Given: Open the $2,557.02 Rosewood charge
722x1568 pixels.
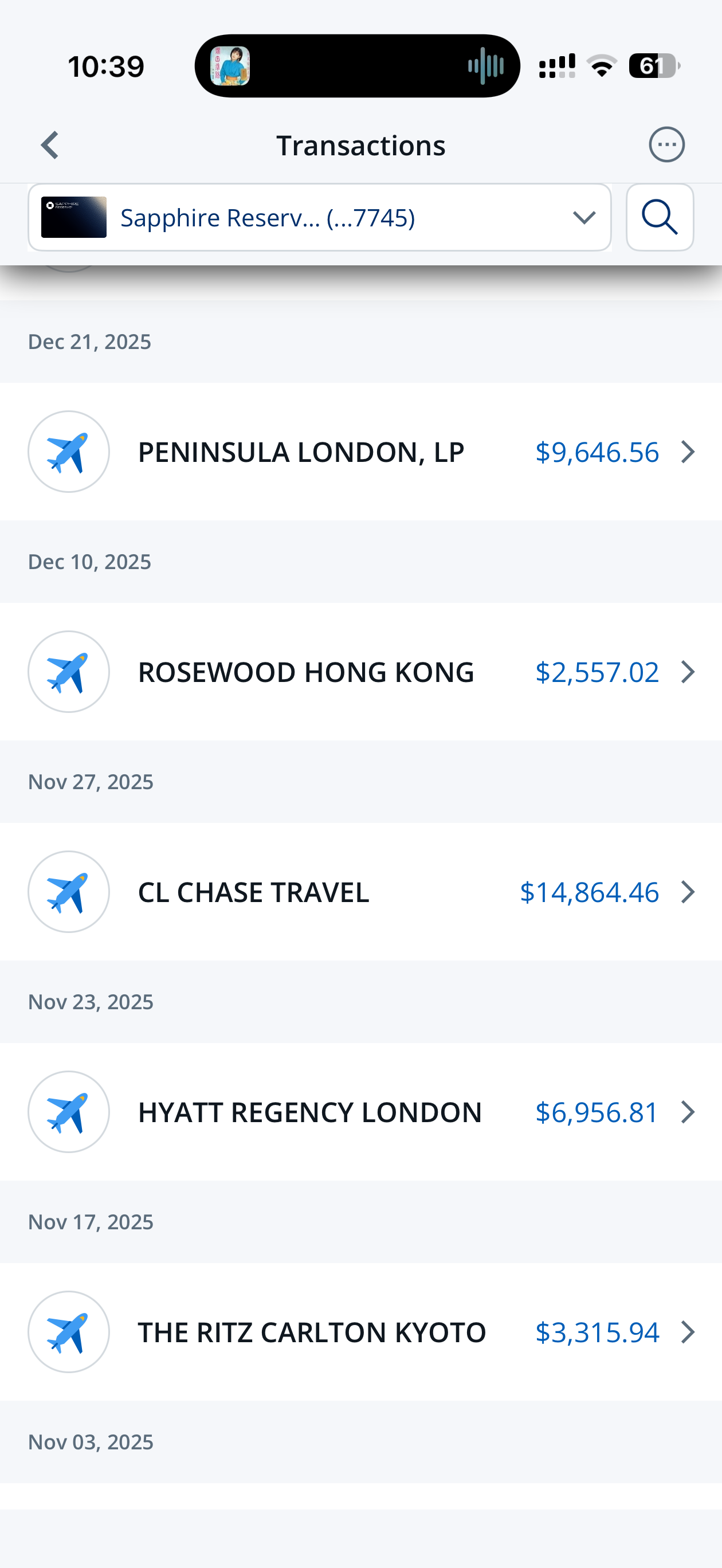Looking at the screenshot, I should (x=597, y=672).
